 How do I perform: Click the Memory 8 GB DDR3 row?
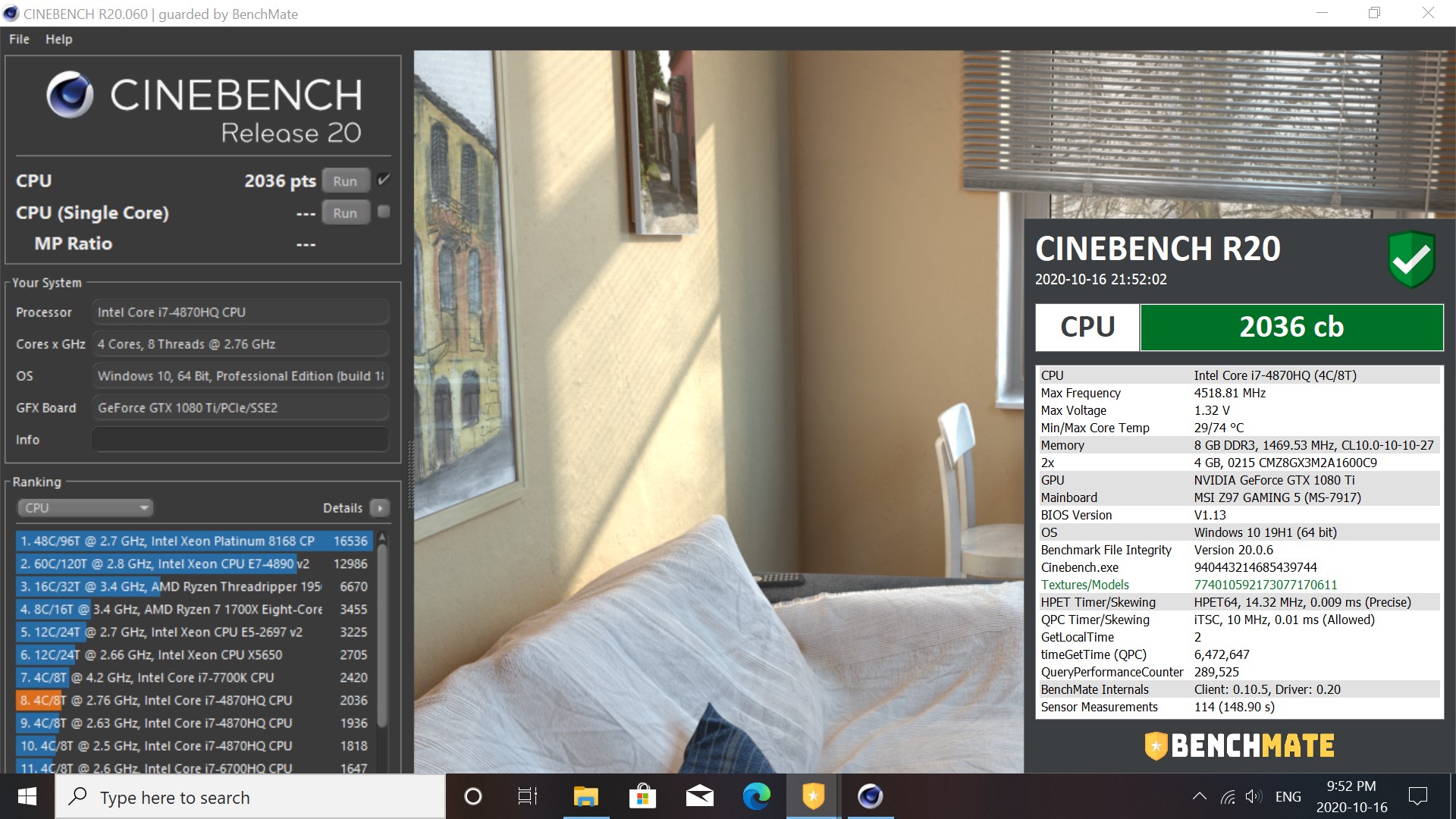tap(1238, 445)
